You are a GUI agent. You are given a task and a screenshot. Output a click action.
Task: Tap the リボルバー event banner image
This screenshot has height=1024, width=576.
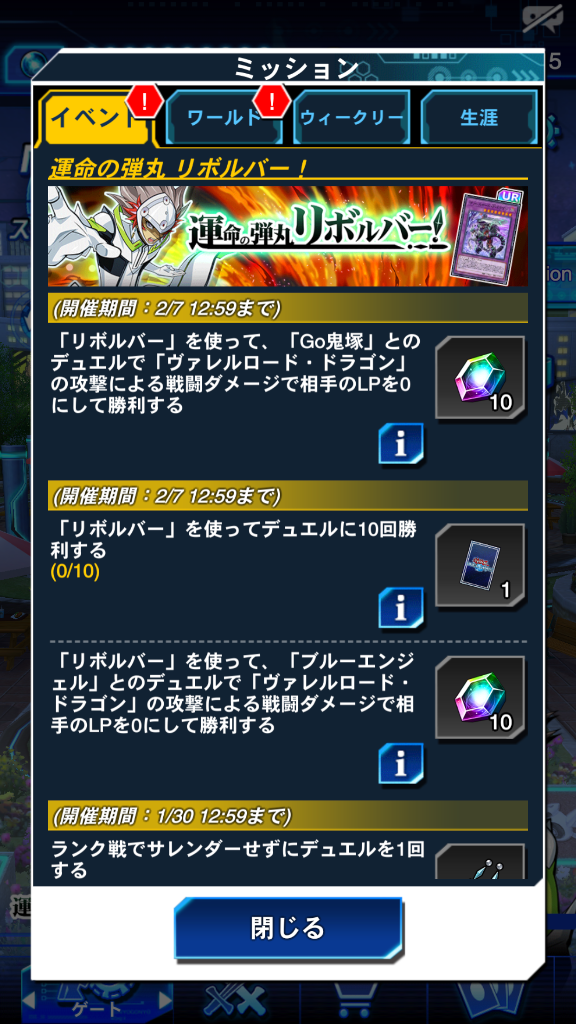point(287,236)
